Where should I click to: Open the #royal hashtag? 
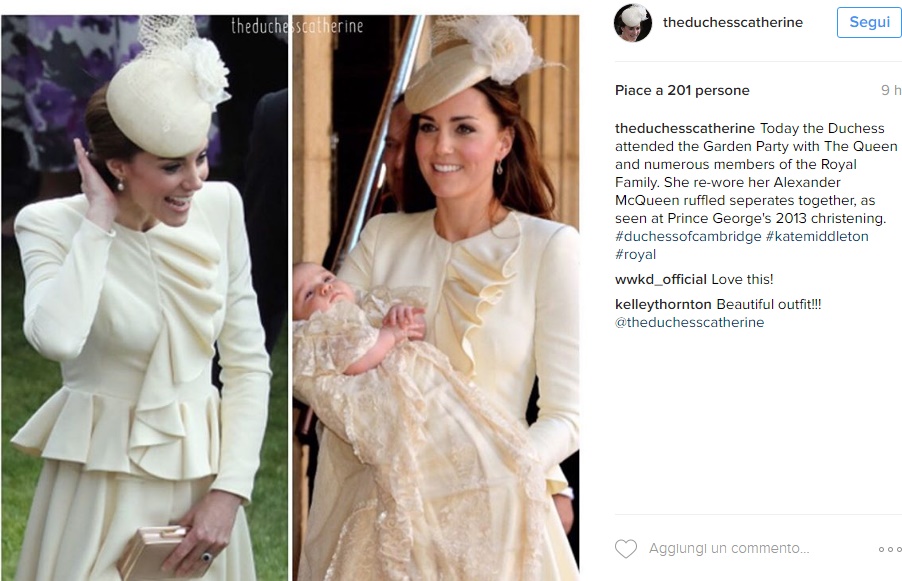[635, 254]
